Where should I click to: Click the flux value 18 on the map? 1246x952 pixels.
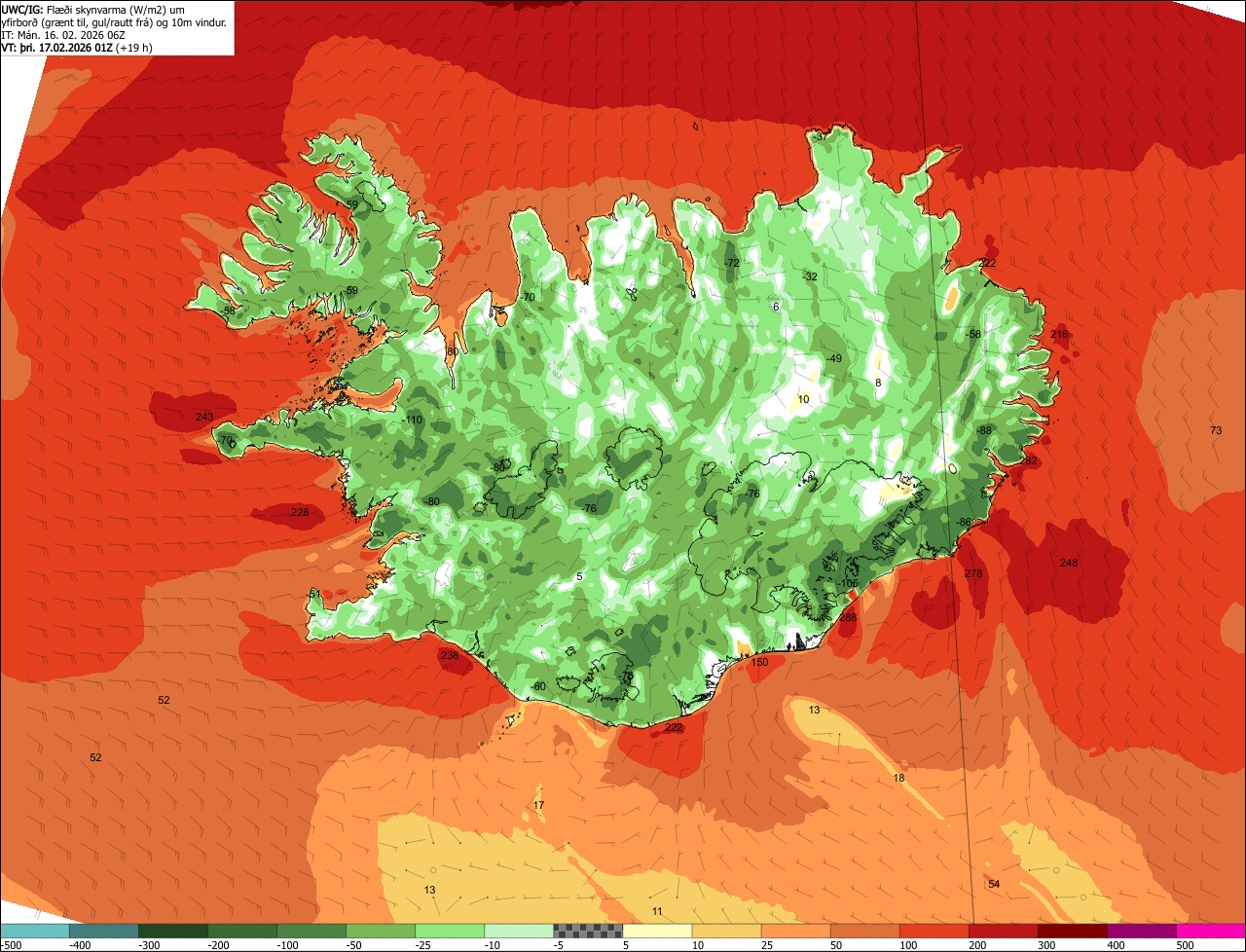[898, 778]
